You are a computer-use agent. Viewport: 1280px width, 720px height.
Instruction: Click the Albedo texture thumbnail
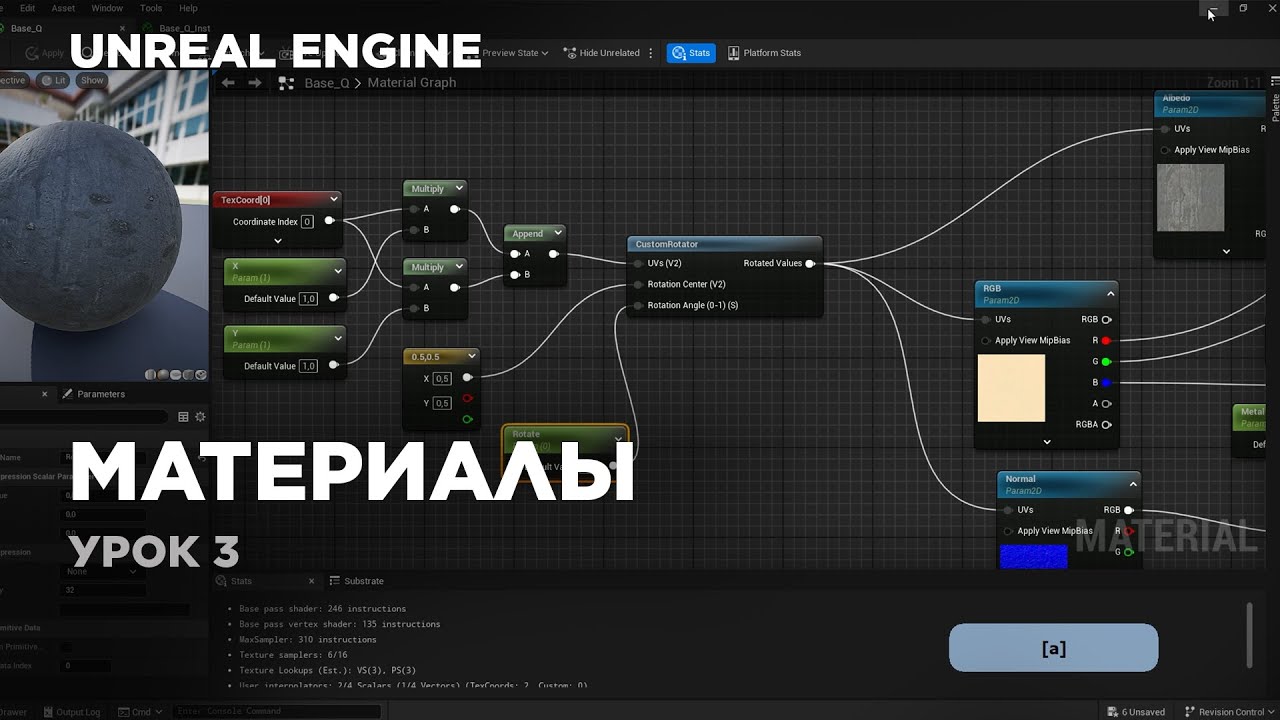[x=1190, y=198]
